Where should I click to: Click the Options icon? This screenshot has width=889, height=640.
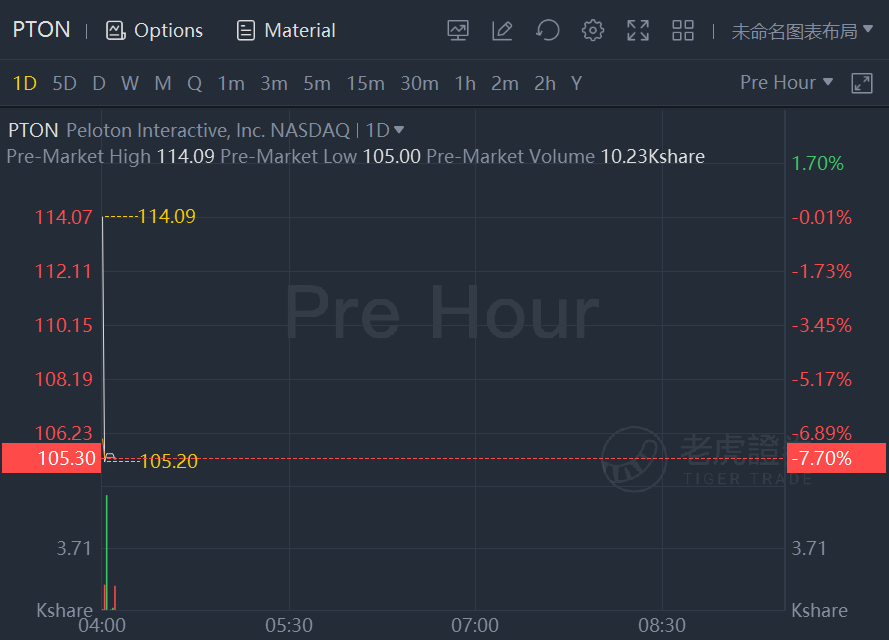pos(115,31)
